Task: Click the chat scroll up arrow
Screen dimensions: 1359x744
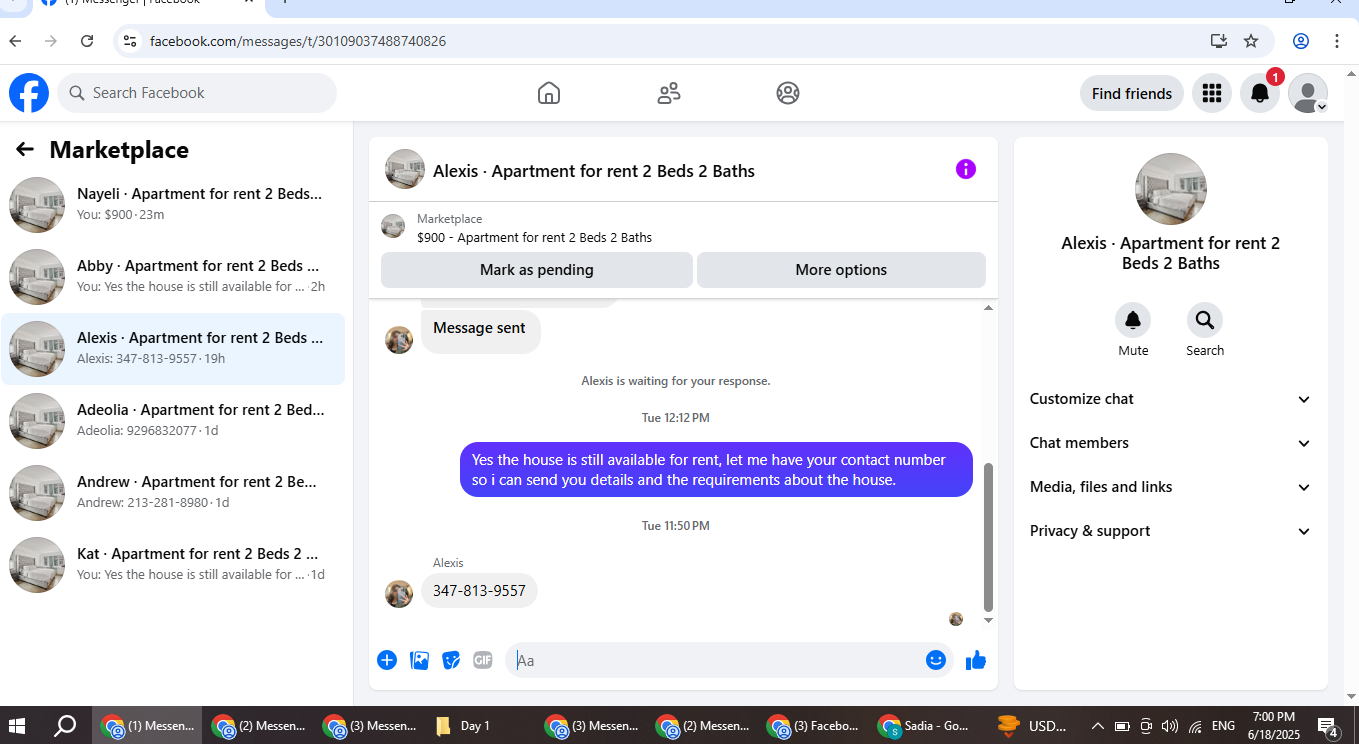Action: tap(988, 308)
